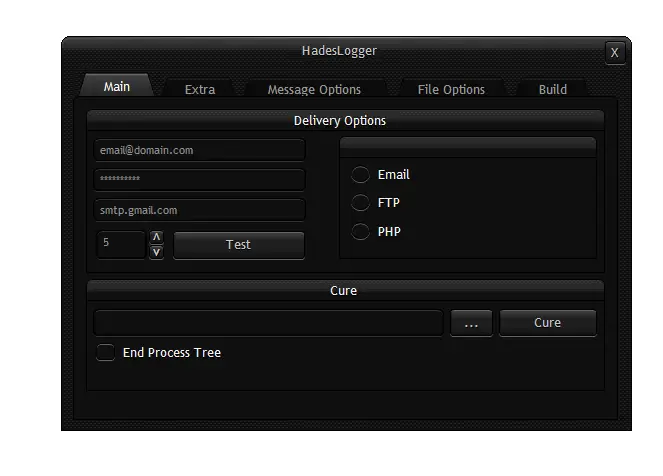The width and height of the screenshot is (663, 476).
Task: Tick the End Process Tree checkbox
Action: (105, 352)
